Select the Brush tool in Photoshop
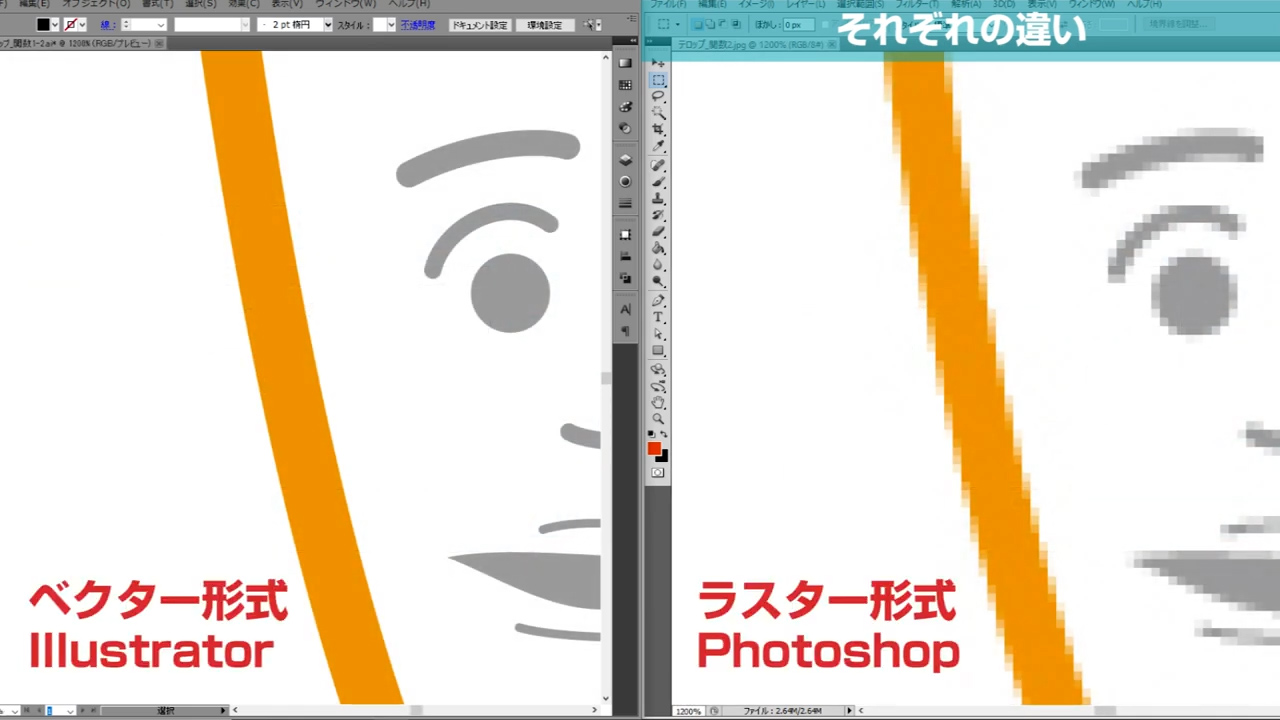The image size is (1280, 720). pos(658,182)
